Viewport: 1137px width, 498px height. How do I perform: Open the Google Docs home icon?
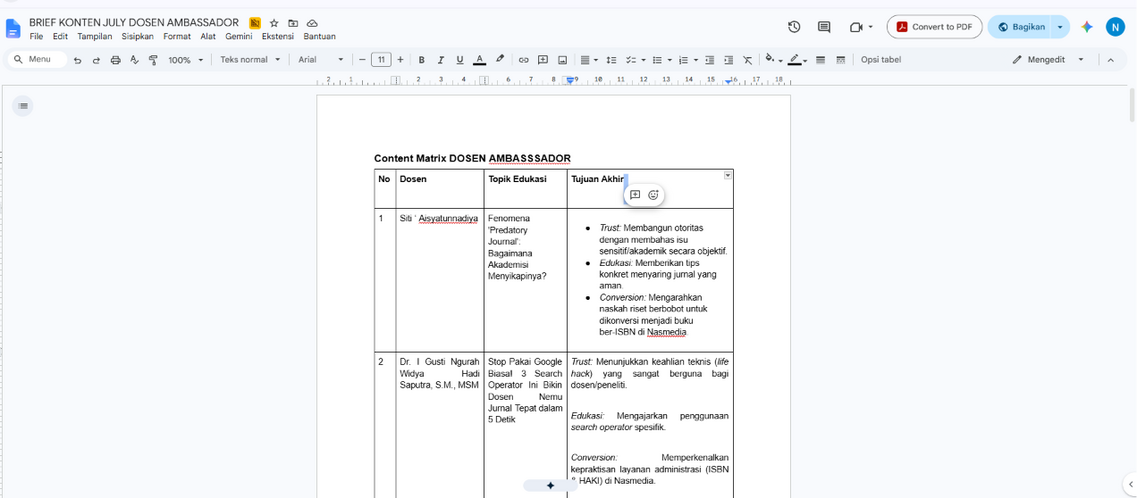pyautogui.click(x=14, y=28)
